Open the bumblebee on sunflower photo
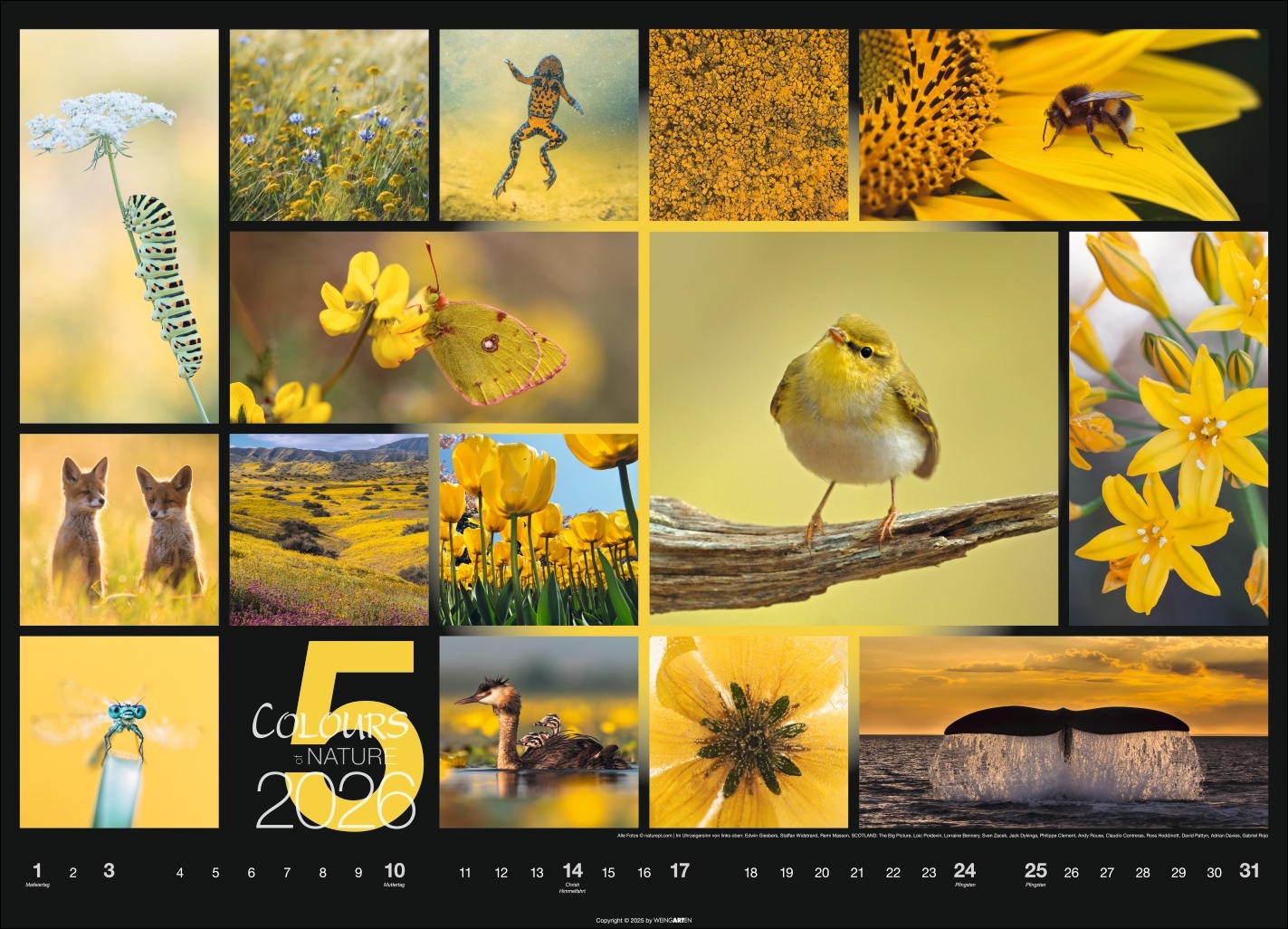1288x929 pixels. (1064, 125)
